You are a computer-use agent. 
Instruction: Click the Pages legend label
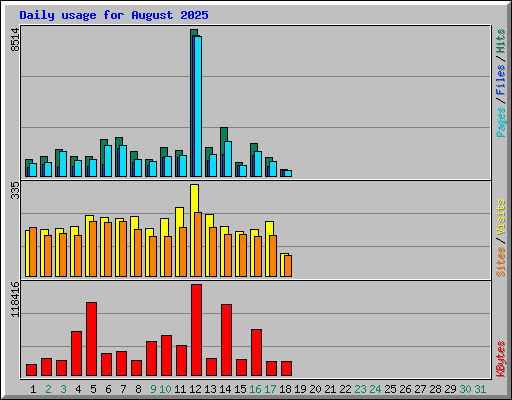click(500, 122)
